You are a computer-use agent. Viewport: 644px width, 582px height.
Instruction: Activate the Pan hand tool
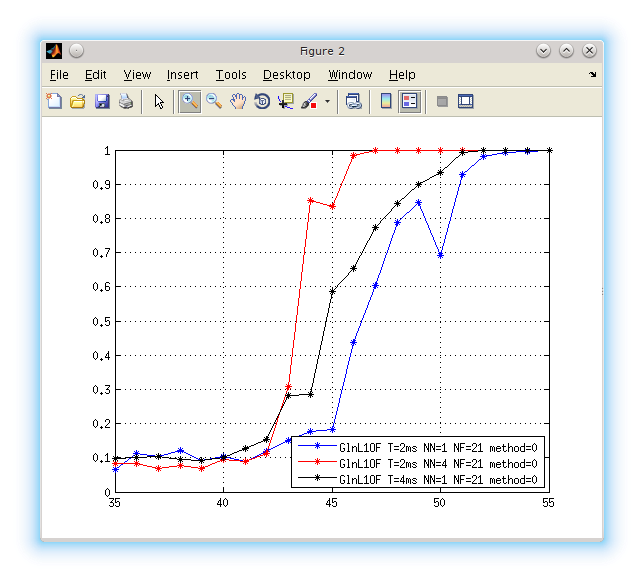238,101
